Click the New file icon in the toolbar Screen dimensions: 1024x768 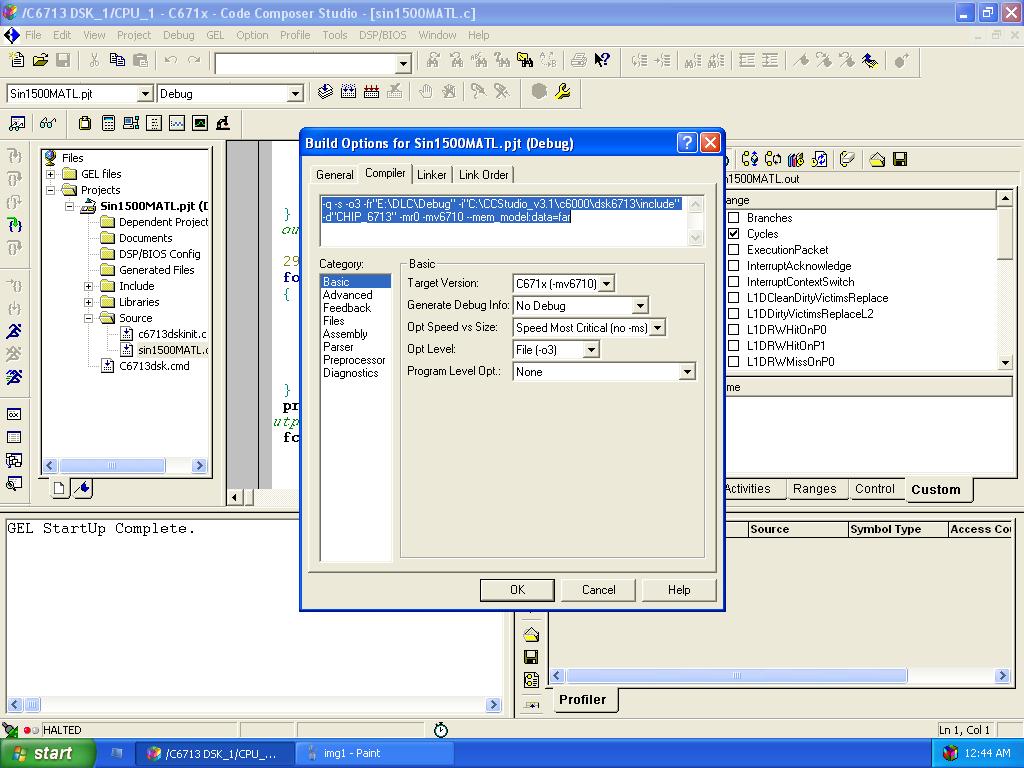pyautogui.click(x=17, y=61)
